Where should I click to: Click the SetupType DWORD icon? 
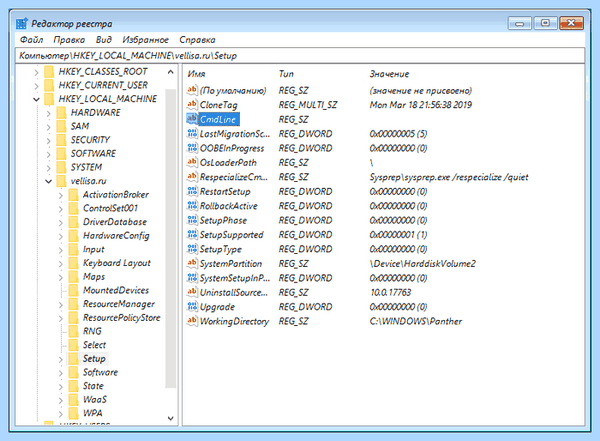click(192, 249)
